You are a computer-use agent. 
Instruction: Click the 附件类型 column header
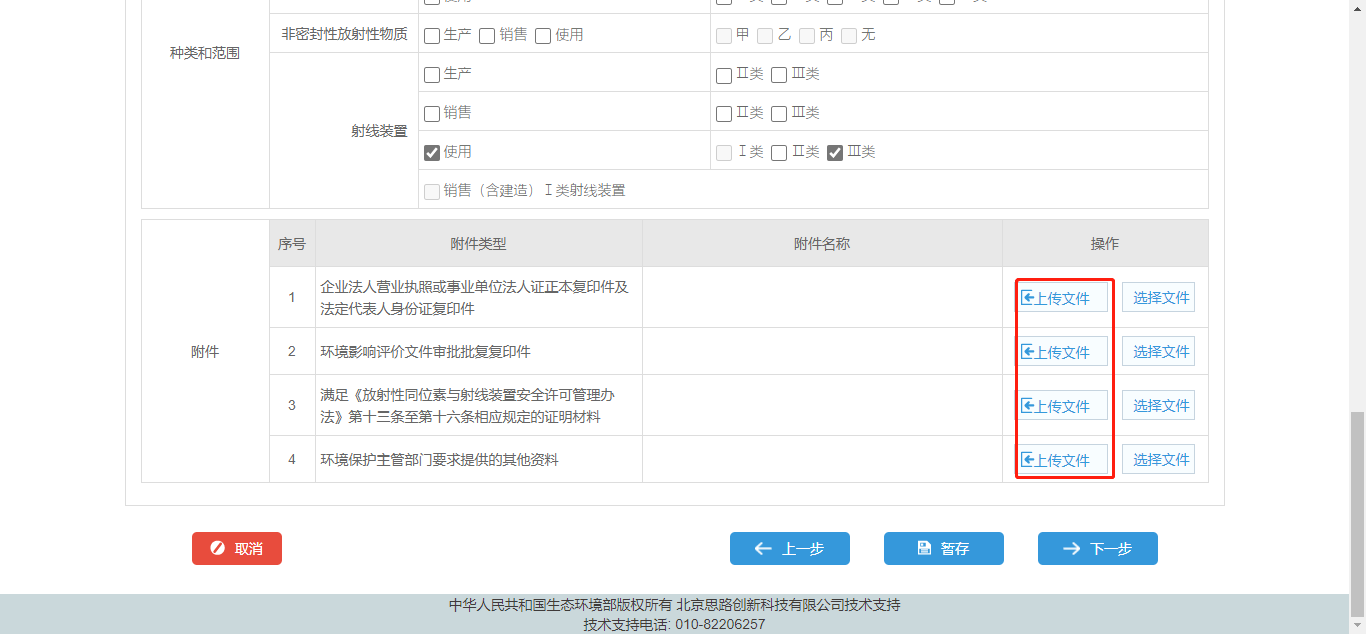tap(479, 243)
